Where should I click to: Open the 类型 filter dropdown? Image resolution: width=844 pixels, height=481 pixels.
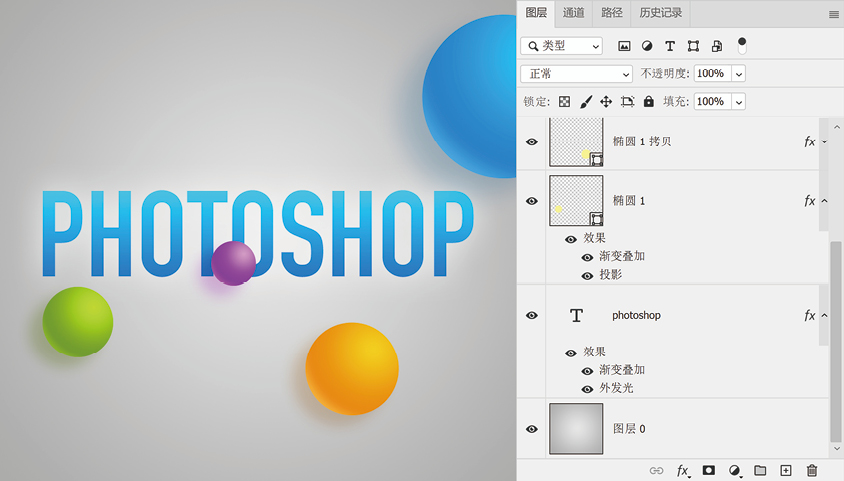[x=561, y=46]
